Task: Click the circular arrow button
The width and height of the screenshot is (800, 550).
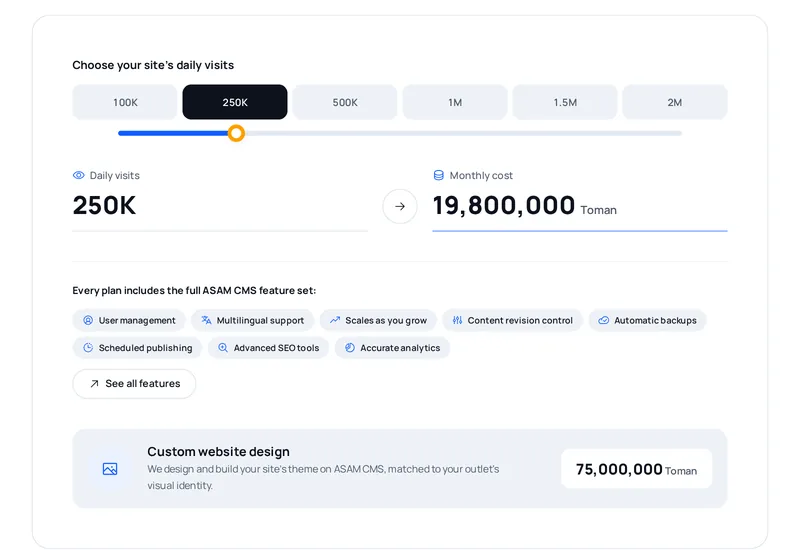Action: point(400,206)
